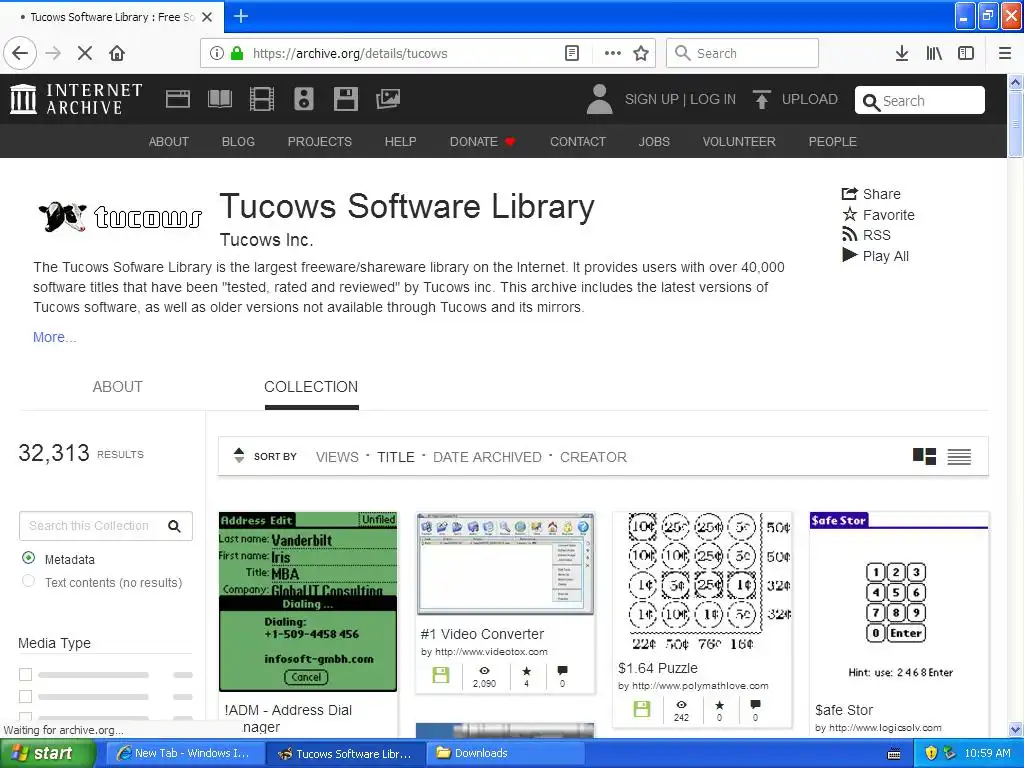Share this Tucows collection

(871, 194)
